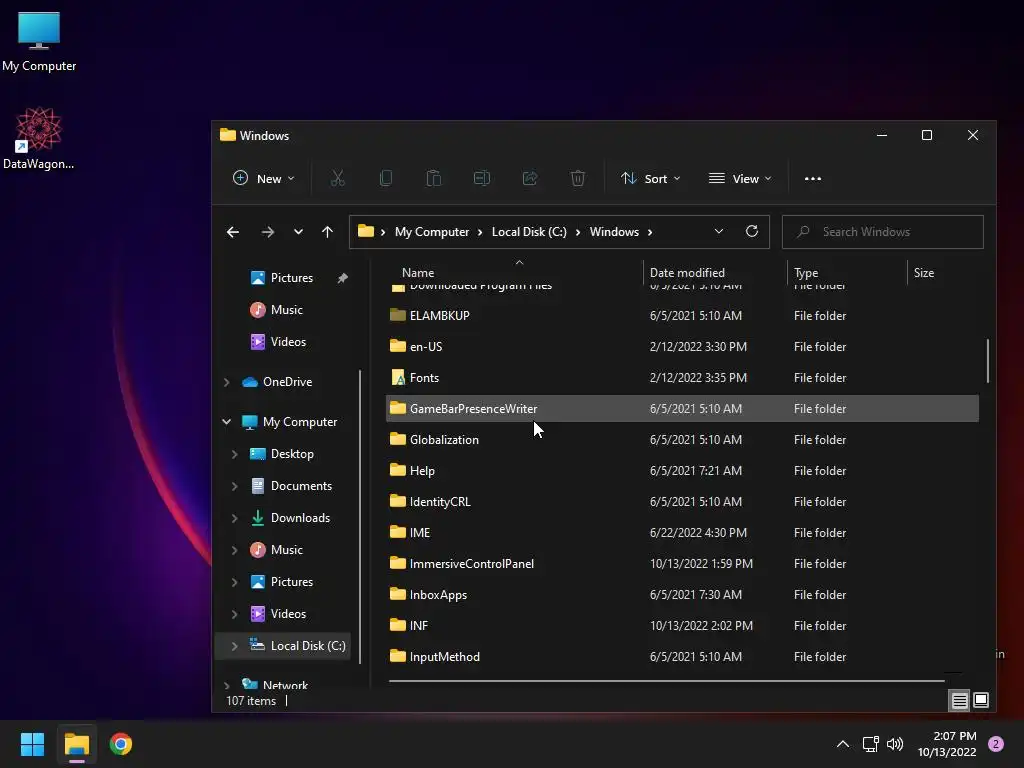Click in the Search Windows field
This screenshot has width=1024, height=768.
[882, 232]
